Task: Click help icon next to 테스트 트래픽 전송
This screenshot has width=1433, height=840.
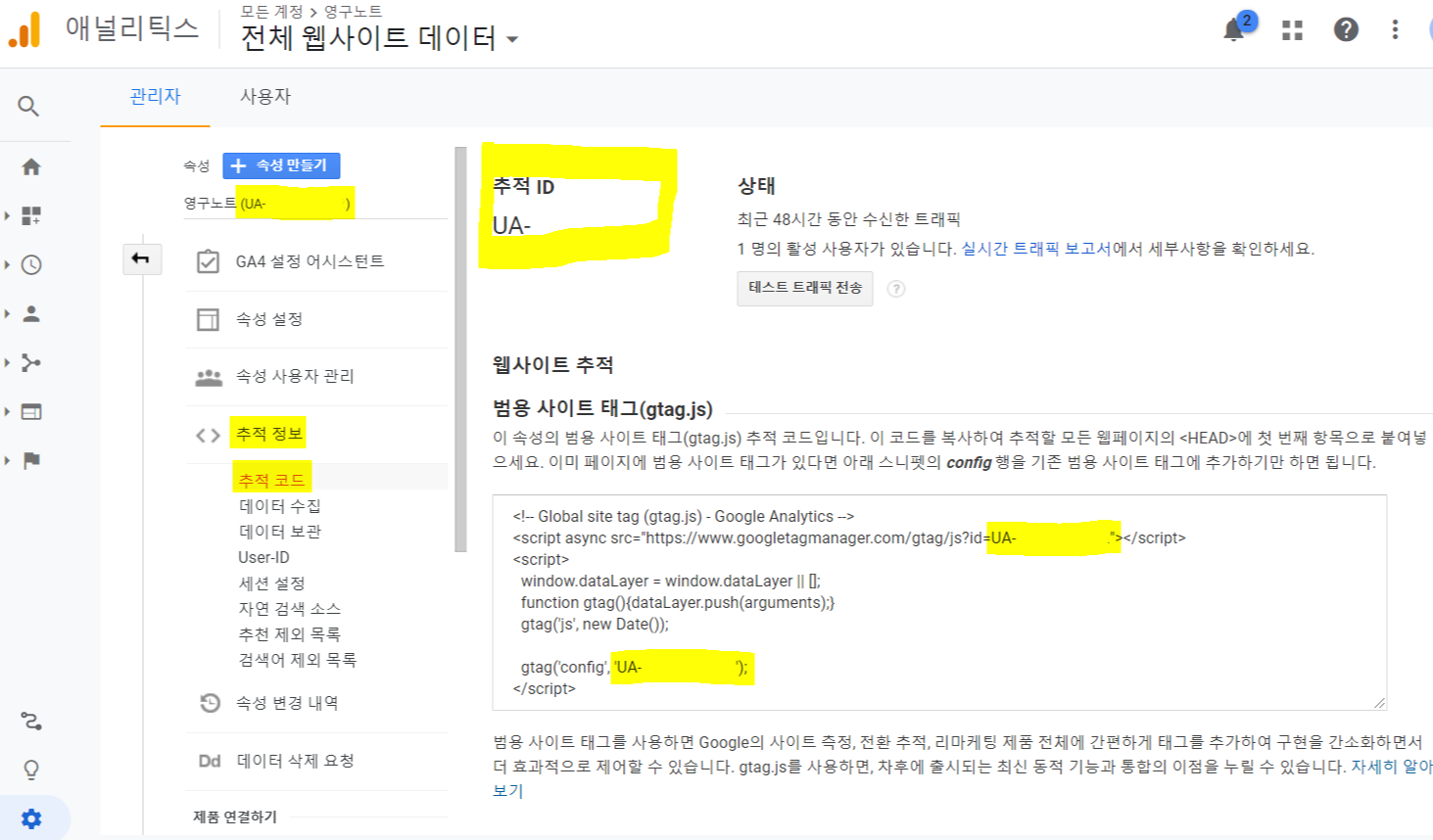Action: 895,289
